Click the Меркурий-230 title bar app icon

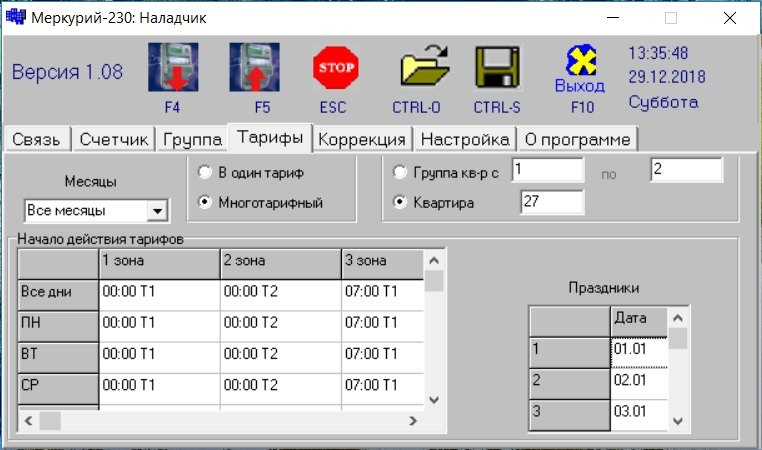tap(15, 17)
